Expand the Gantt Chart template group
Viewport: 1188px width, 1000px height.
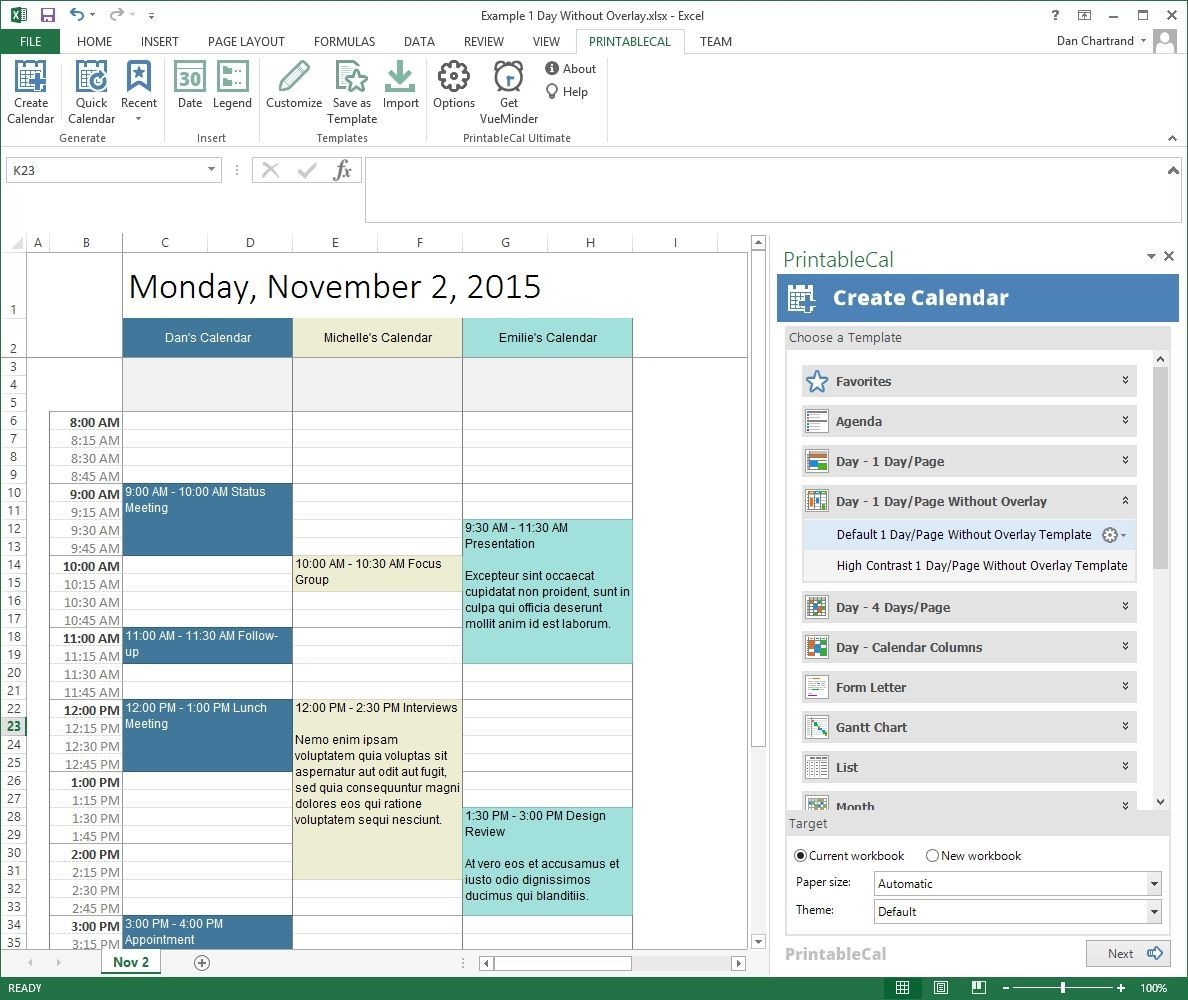pyautogui.click(x=969, y=727)
